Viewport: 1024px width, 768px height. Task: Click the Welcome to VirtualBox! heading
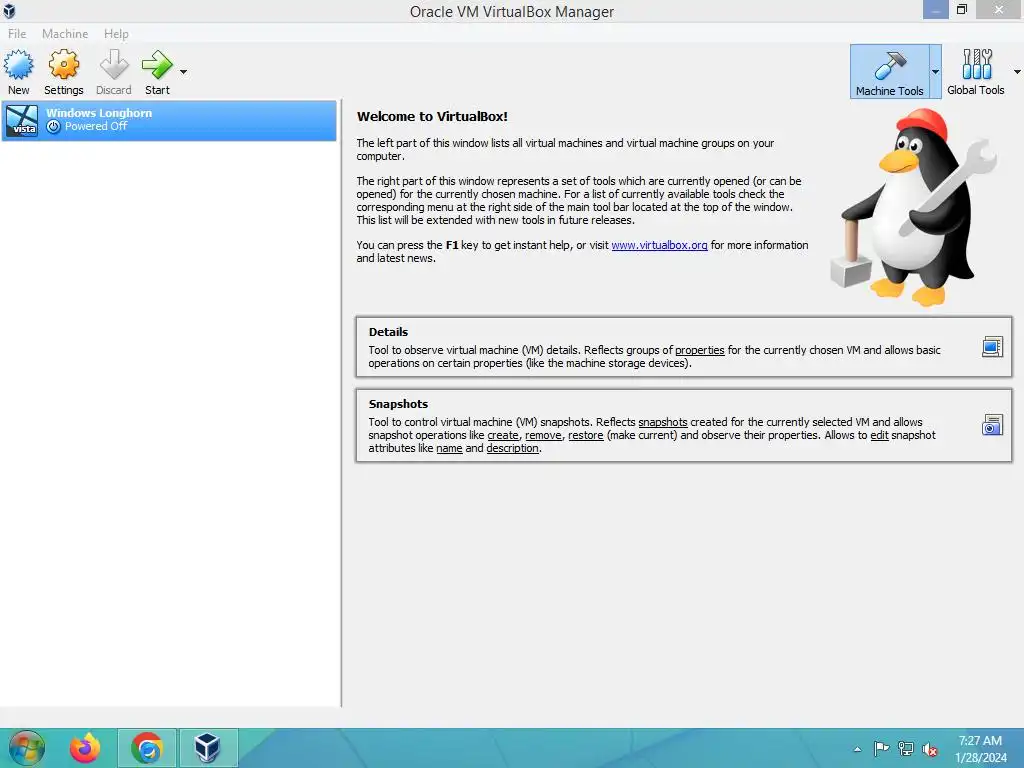click(432, 116)
